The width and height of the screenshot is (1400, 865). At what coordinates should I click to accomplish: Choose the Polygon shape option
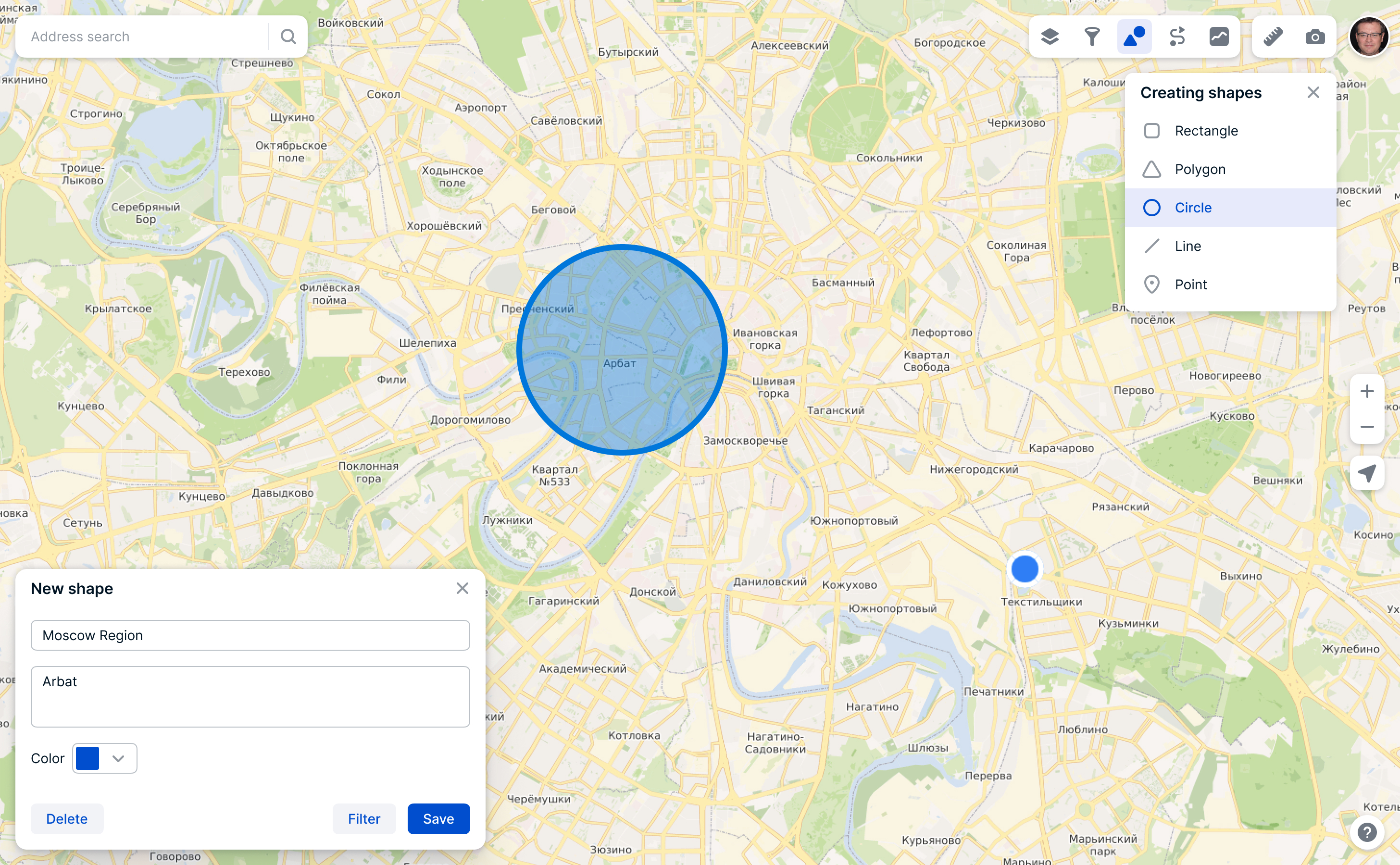[x=1200, y=169]
